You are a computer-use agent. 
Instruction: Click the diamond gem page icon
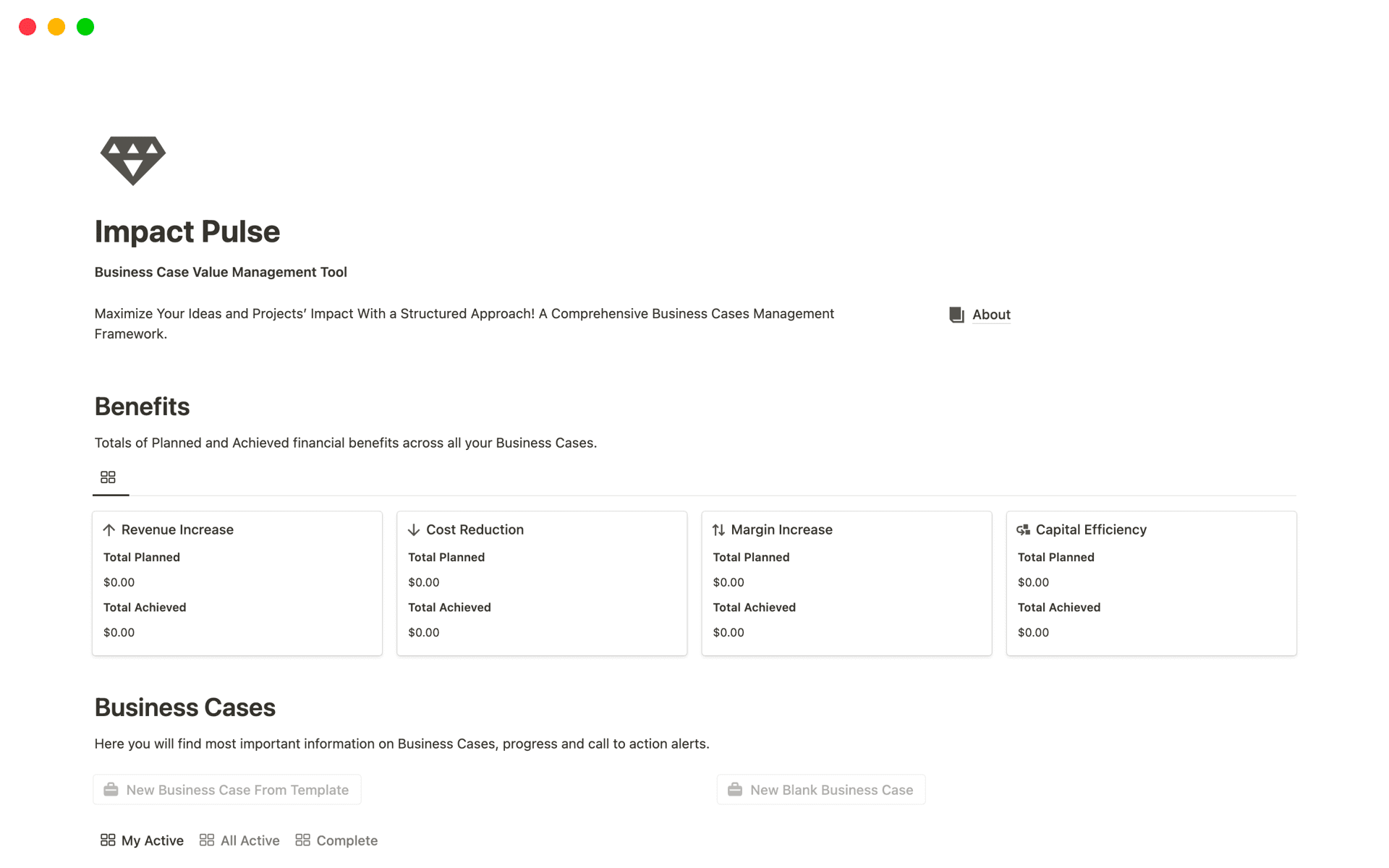point(133,160)
